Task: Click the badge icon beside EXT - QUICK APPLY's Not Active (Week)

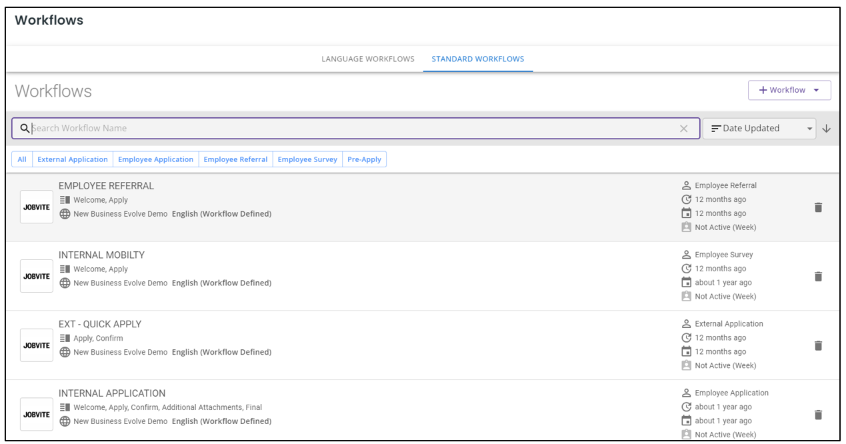Action: (x=686, y=365)
